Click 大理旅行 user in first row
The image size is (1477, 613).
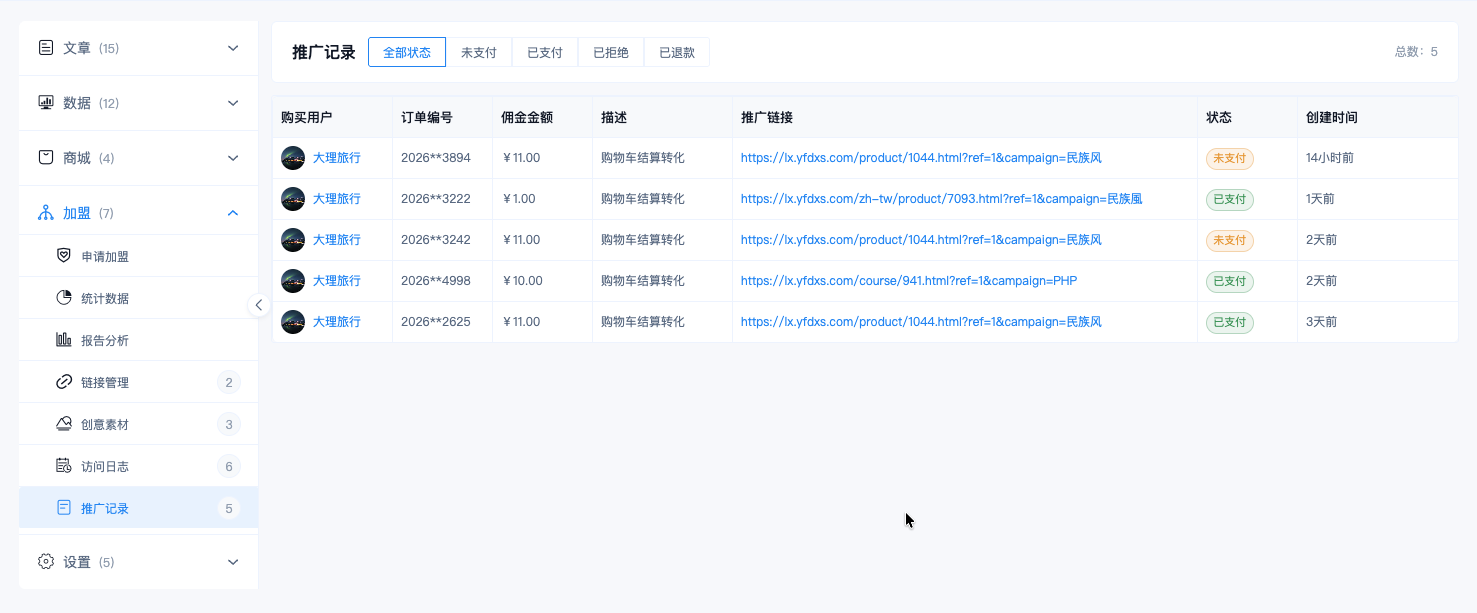click(x=337, y=158)
